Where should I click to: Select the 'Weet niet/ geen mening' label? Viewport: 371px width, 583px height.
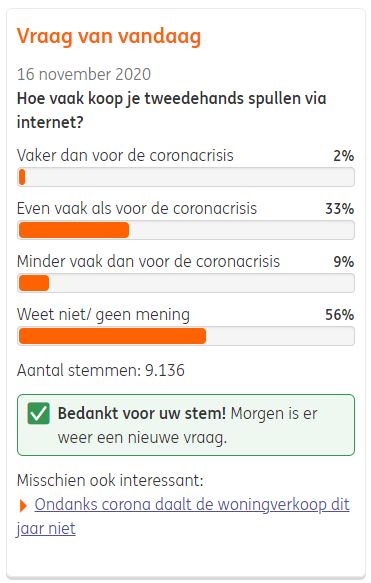click(103, 315)
